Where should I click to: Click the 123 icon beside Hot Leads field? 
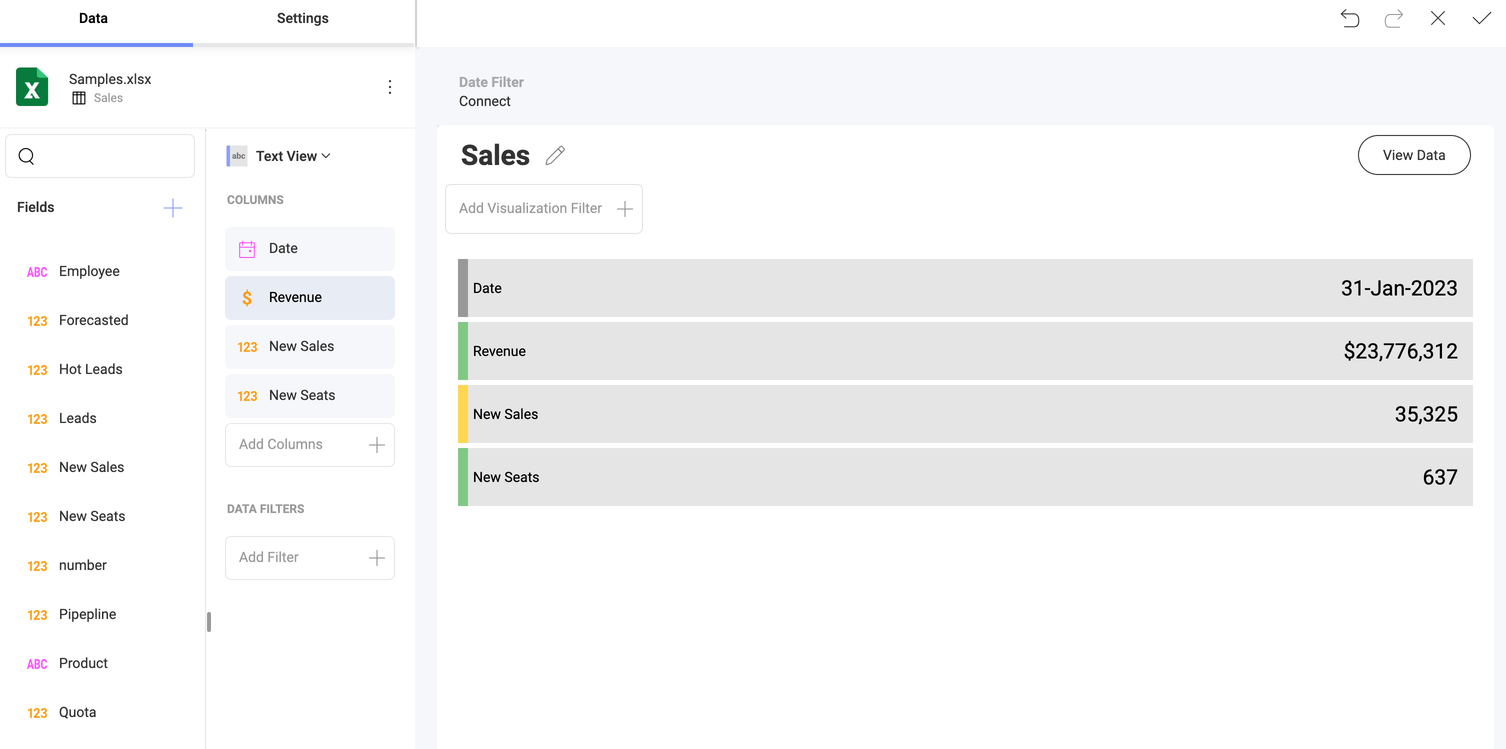point(37,370)
